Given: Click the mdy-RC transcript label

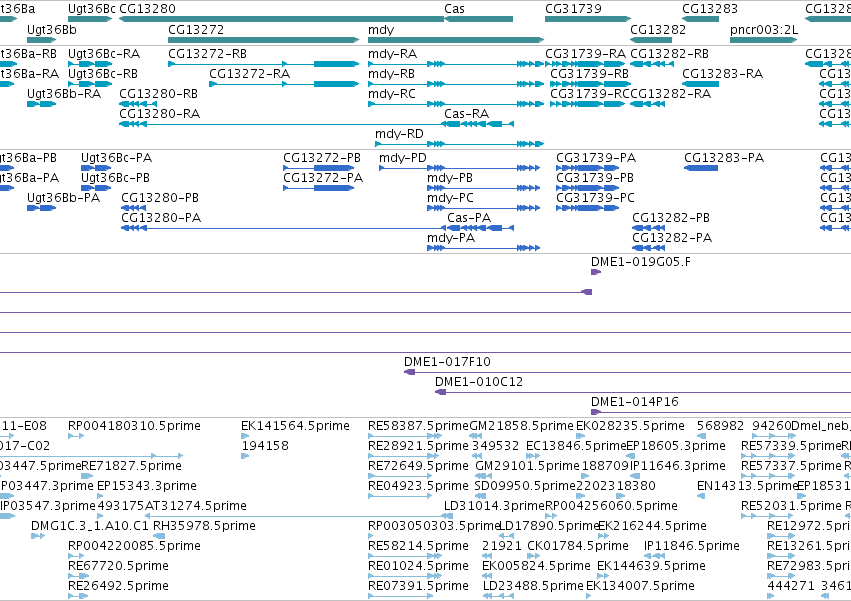Looking at the screenshot, I should coord(392,94).
